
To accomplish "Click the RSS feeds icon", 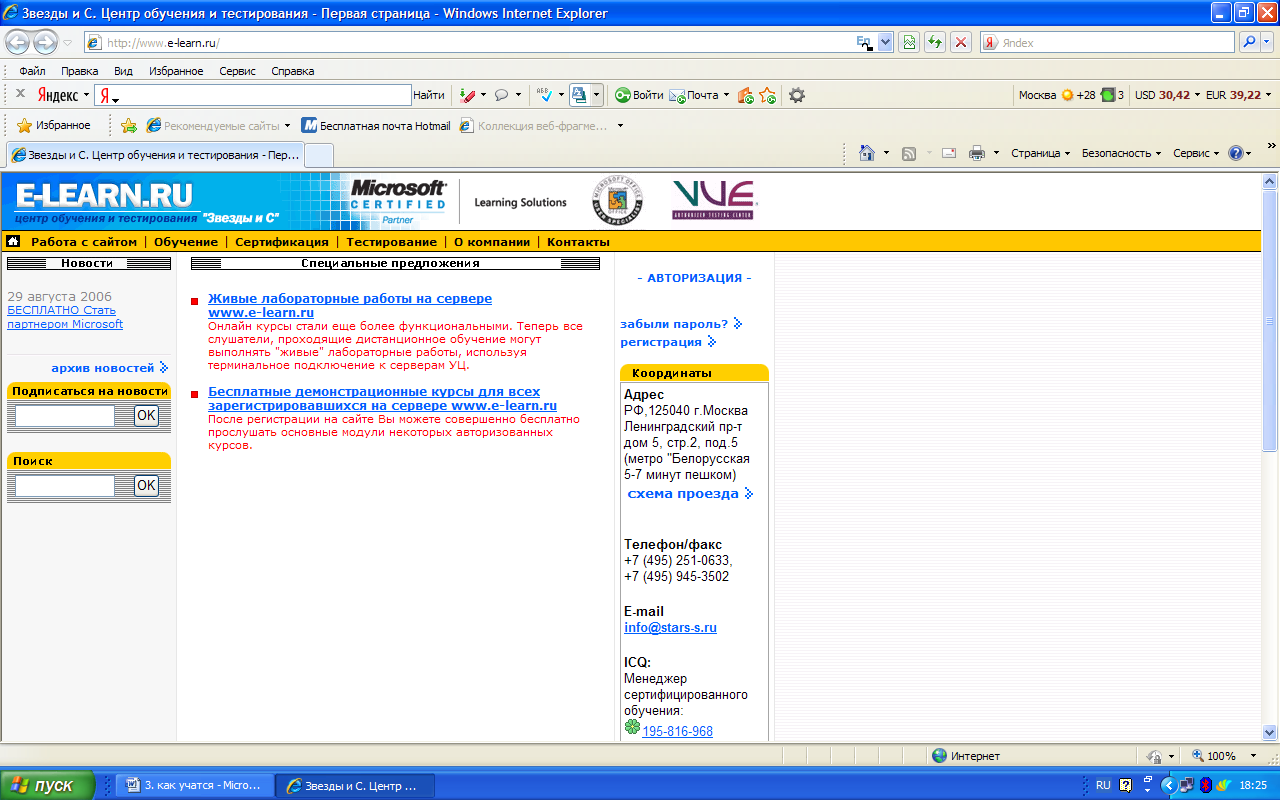I will coord(909,153).
